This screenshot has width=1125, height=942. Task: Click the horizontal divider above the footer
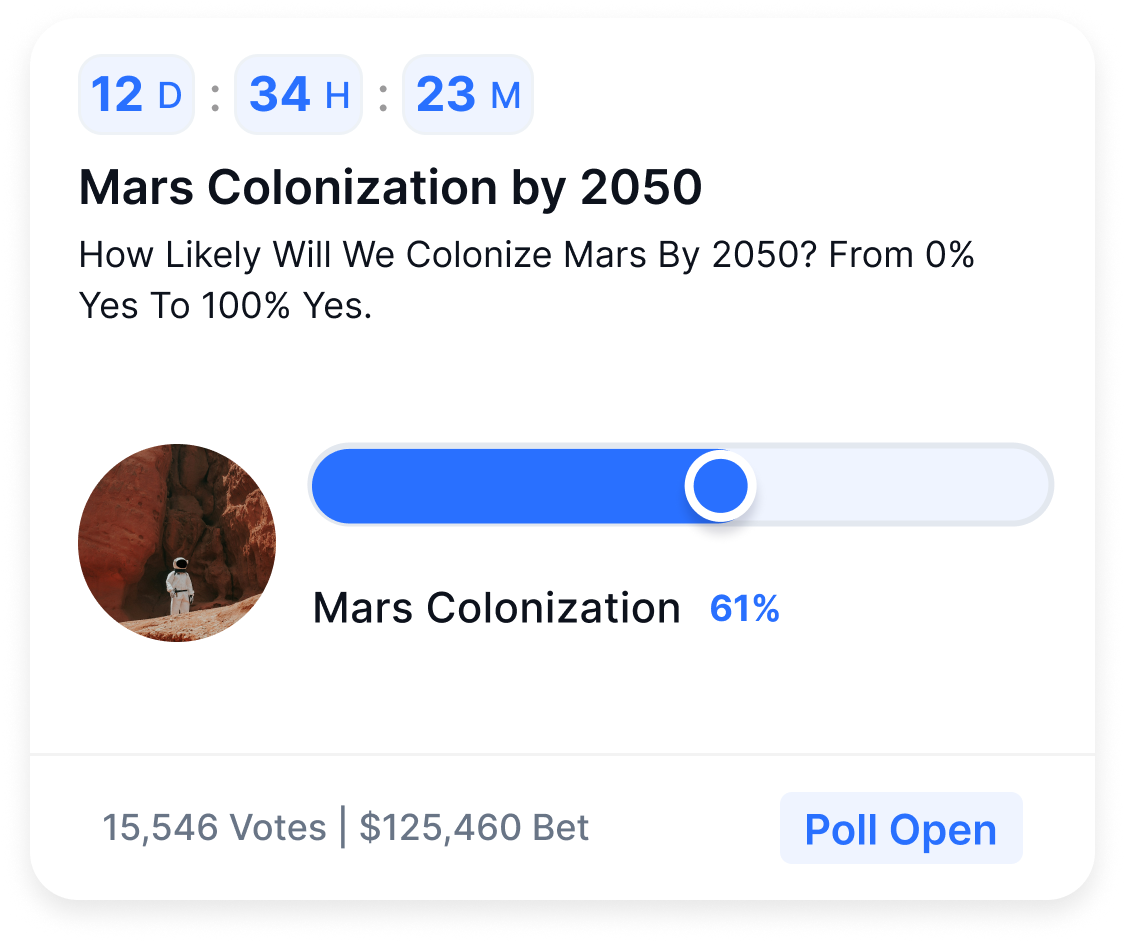click(x=562, y=754)
